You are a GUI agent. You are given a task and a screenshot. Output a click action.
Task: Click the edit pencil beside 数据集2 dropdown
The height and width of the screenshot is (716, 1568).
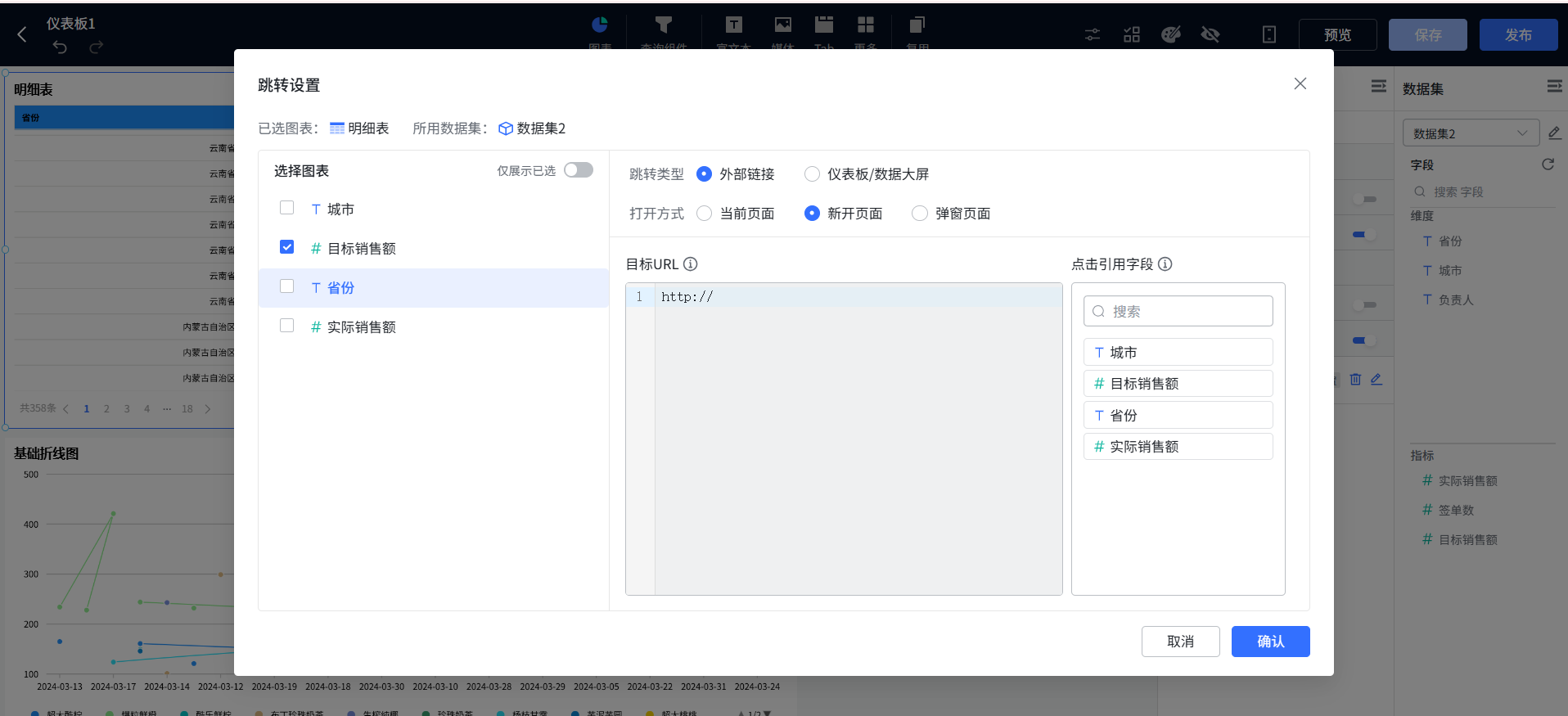point(1555,133)
